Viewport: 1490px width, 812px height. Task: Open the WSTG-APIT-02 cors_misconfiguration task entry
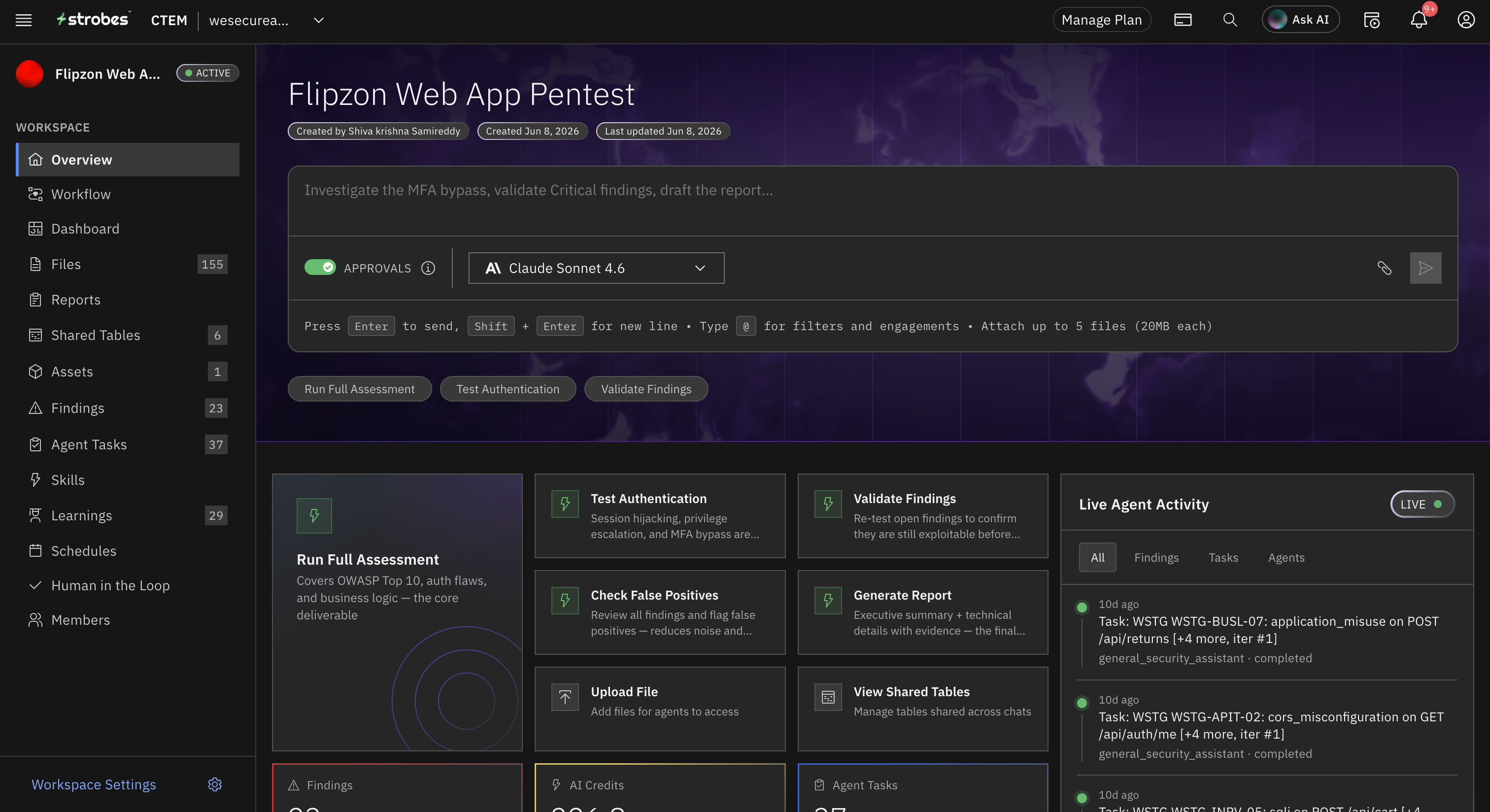pos(1267,728)
